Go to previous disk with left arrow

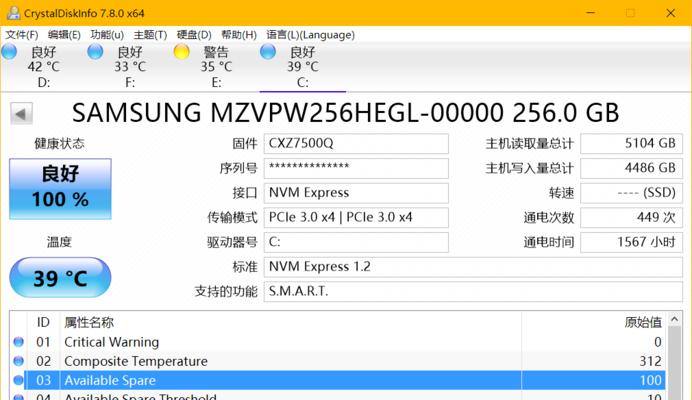(22, 114)
